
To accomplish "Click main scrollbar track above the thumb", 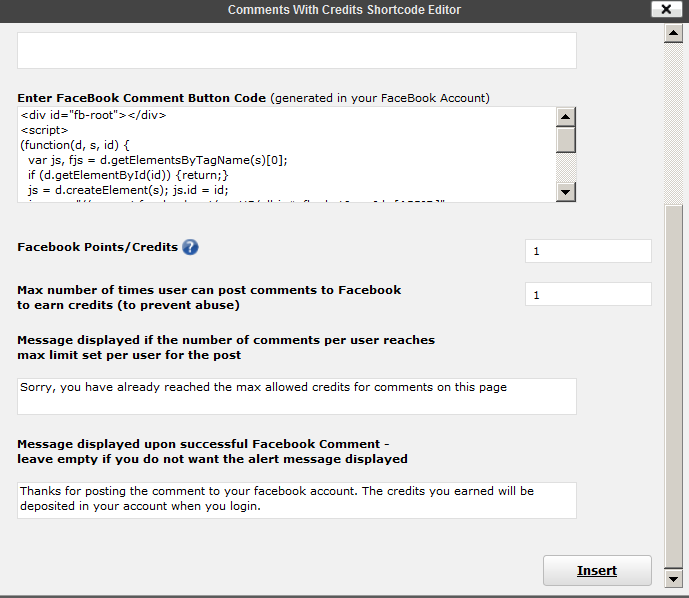I will tap(673, 120).
